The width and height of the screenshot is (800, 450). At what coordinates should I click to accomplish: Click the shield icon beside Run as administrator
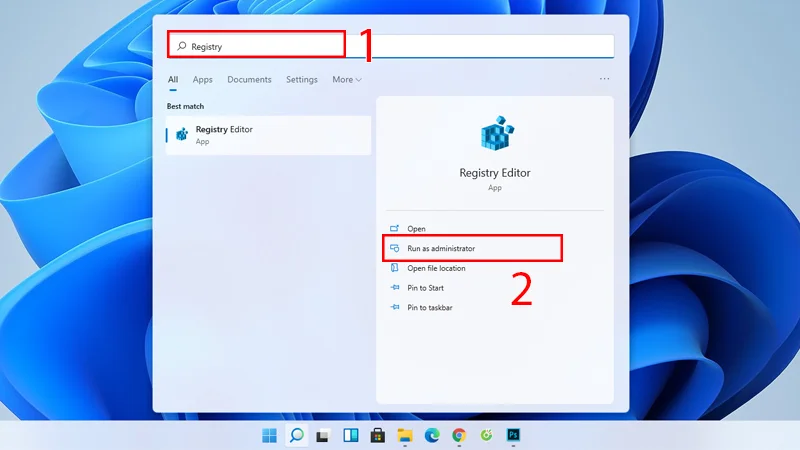394,248
